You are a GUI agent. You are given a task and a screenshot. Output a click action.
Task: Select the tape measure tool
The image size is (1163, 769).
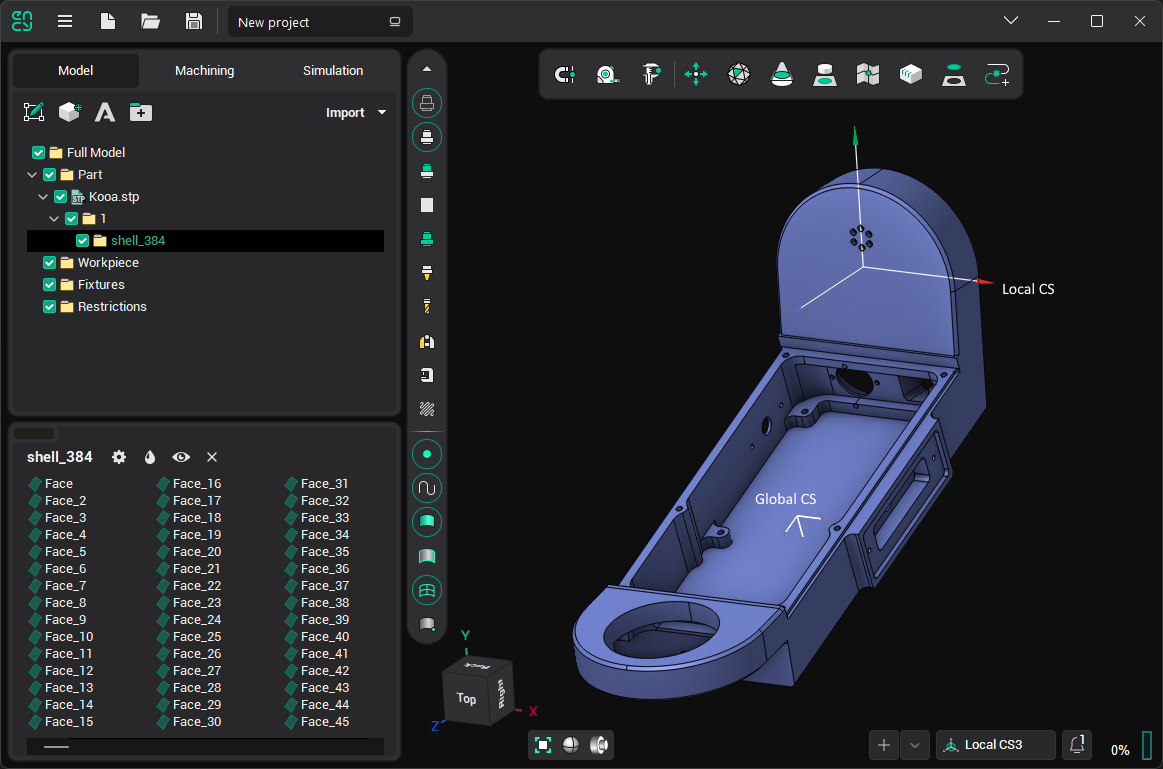click(x=607, y=74)
